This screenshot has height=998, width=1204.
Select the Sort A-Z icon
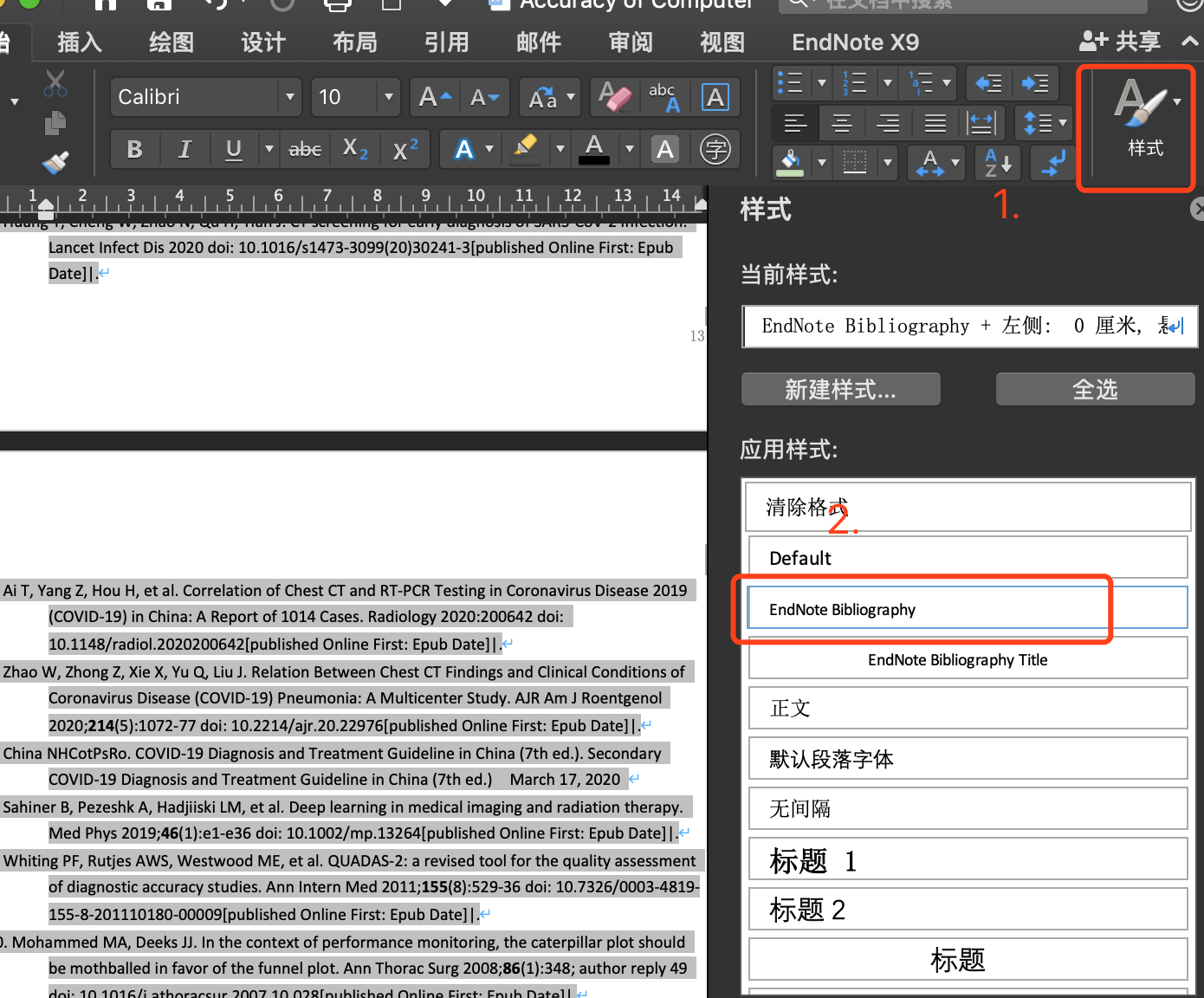(997, 163)
